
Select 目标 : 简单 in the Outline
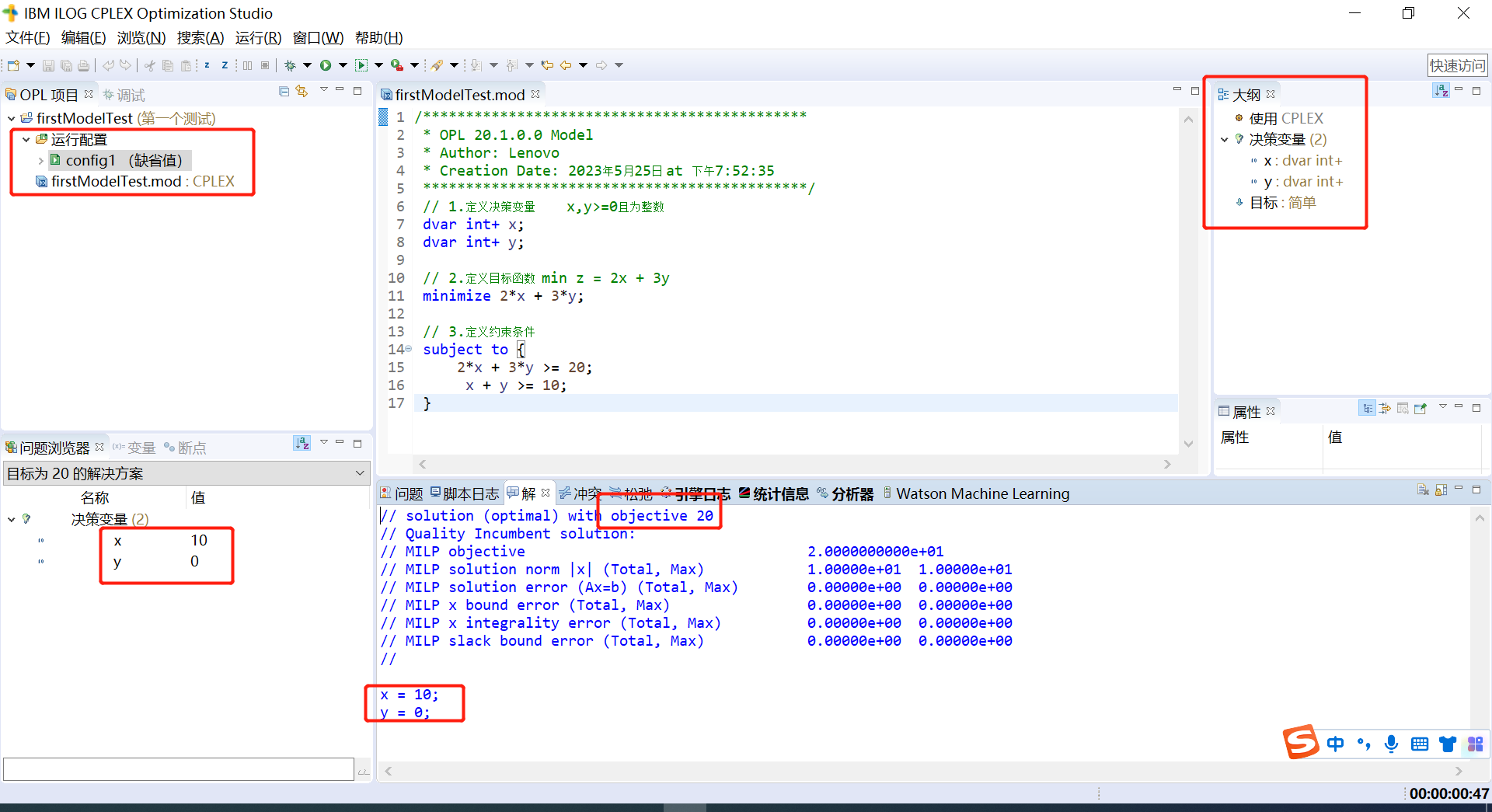click(1276, 203)
